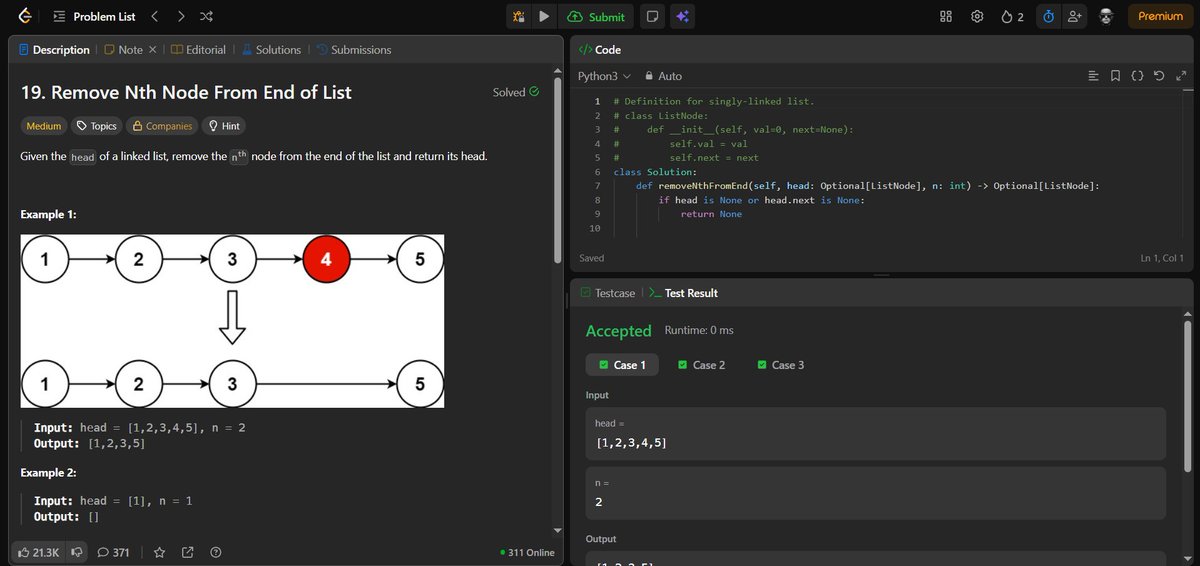
Task: Click the Medium difficulty tag
Action: [43, 126]
